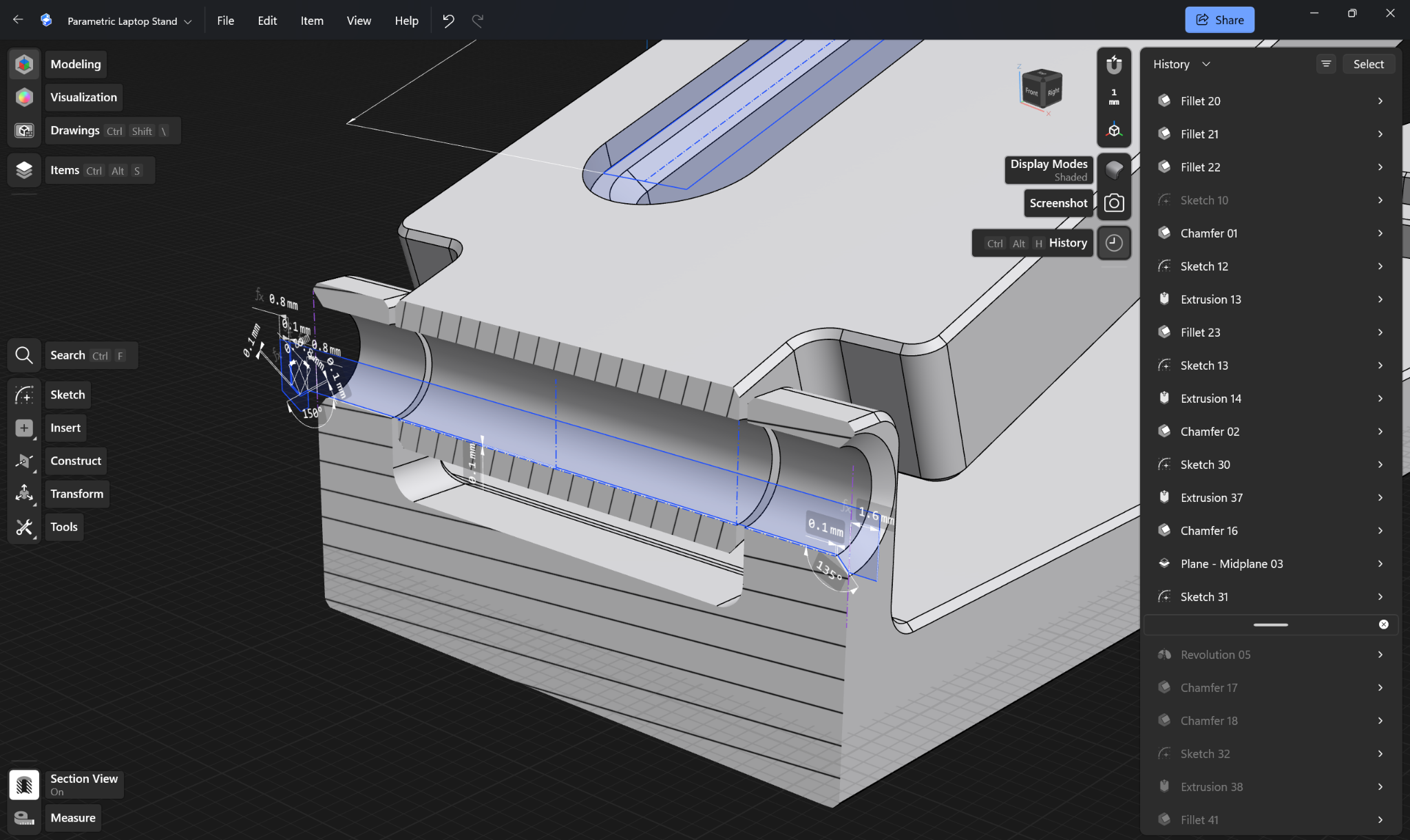Image resolution: width=1410 pixels, height=840 pixels.
Task: Click the Share button
Action: point(1219,20)
